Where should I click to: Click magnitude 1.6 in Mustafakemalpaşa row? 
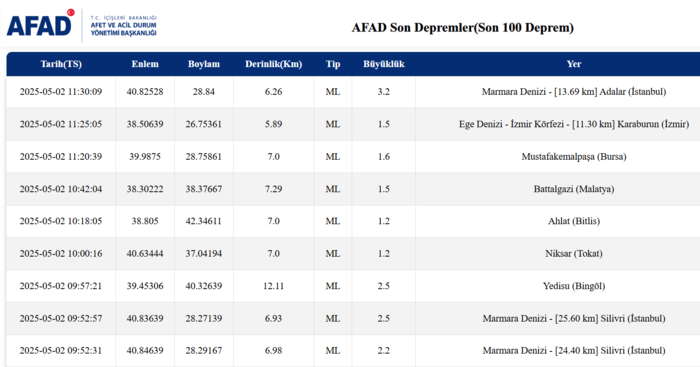383,157
